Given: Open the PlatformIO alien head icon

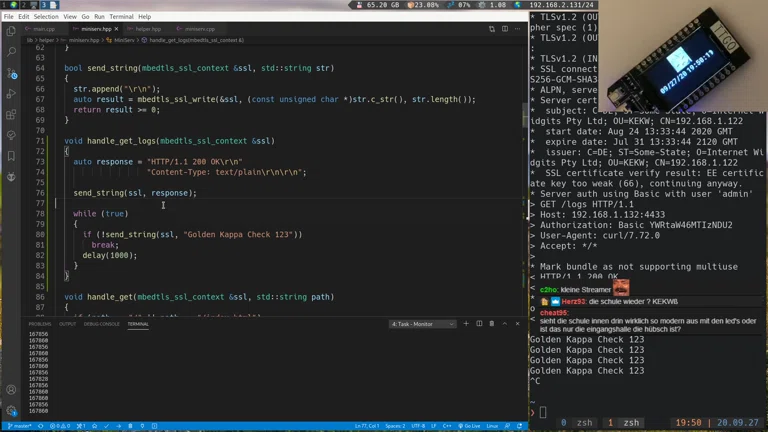Looking at the screenshot, I should pos(11,176).
